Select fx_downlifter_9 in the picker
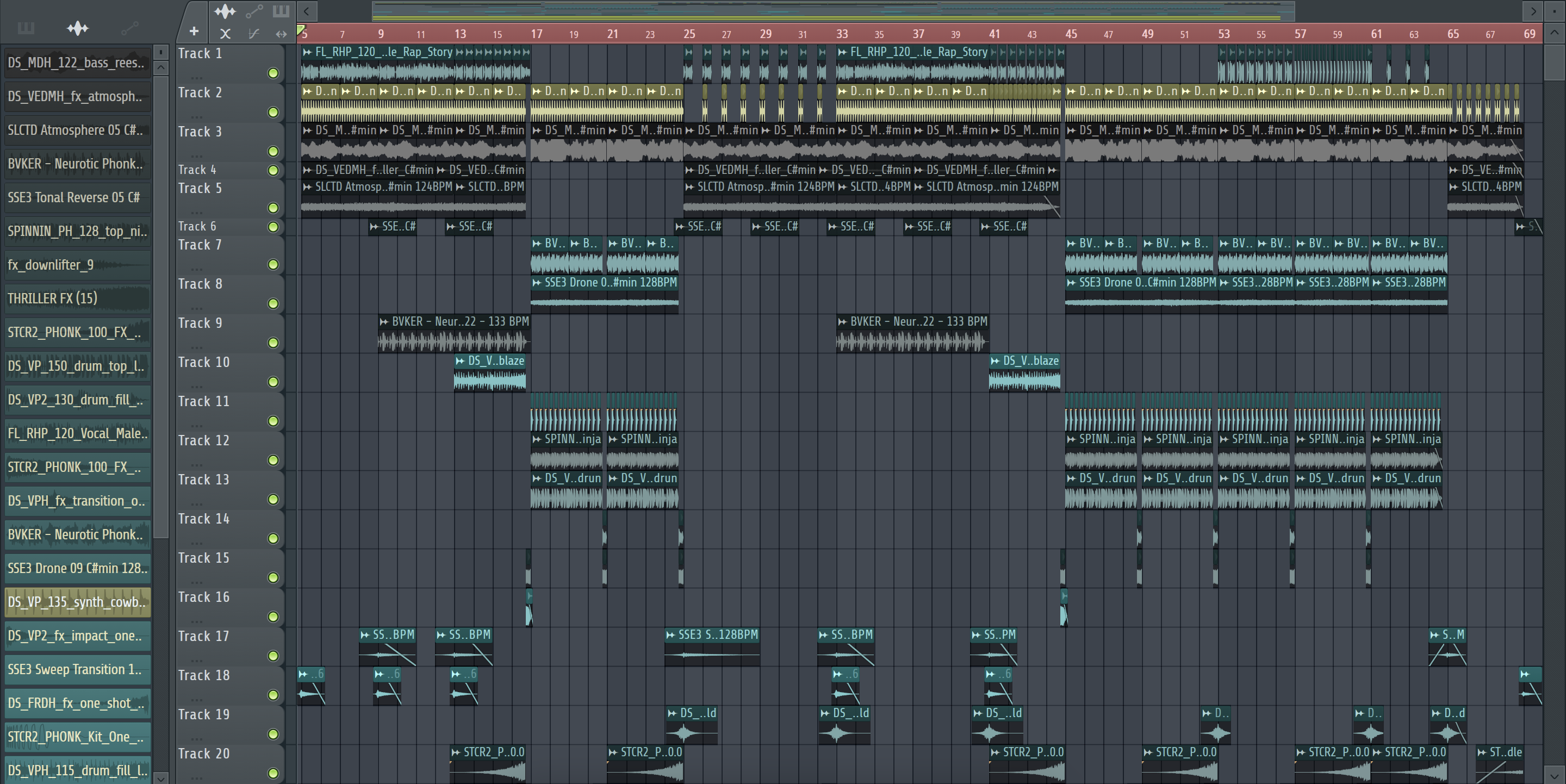1566x784 pixels. click(77, 265)
